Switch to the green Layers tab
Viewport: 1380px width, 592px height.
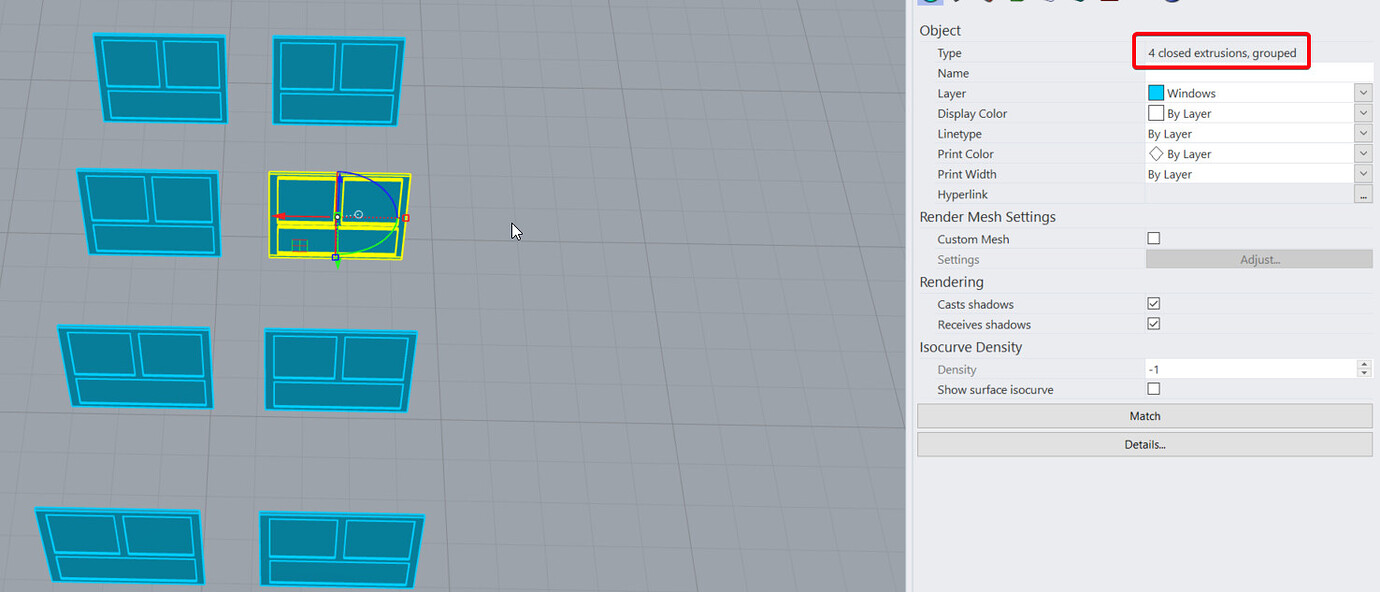1016,1
